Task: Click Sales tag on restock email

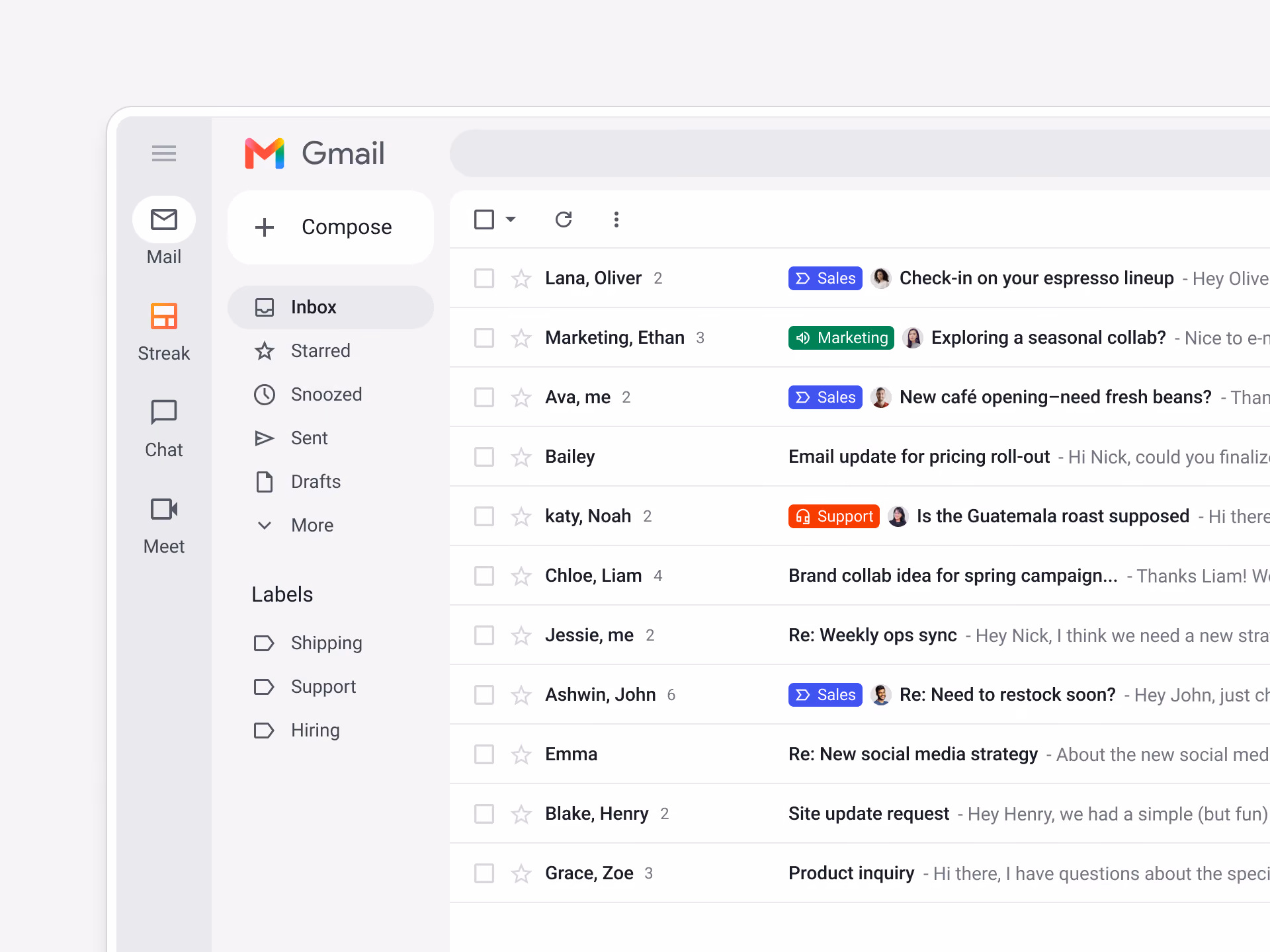Action: click(825, 695)
